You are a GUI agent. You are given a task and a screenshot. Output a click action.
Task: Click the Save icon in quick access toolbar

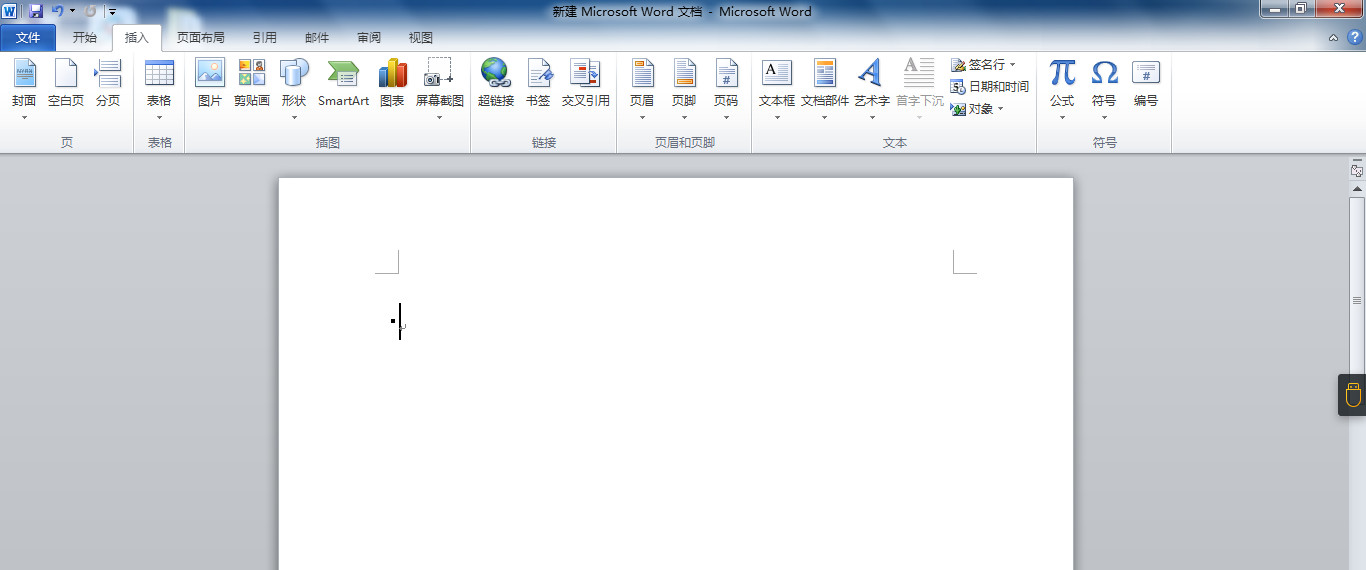pyautogui.click(x=36, y=11)
